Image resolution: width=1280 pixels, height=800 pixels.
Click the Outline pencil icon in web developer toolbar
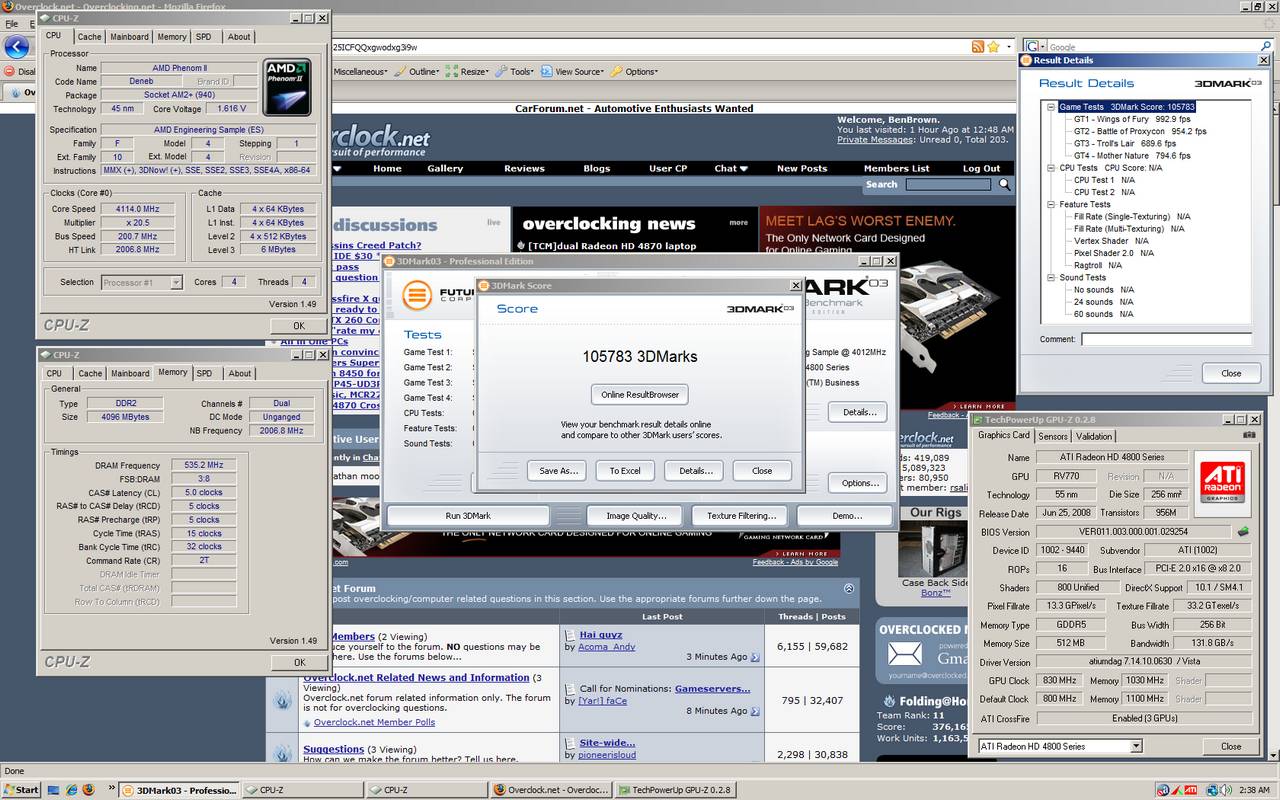click(400, 72)
